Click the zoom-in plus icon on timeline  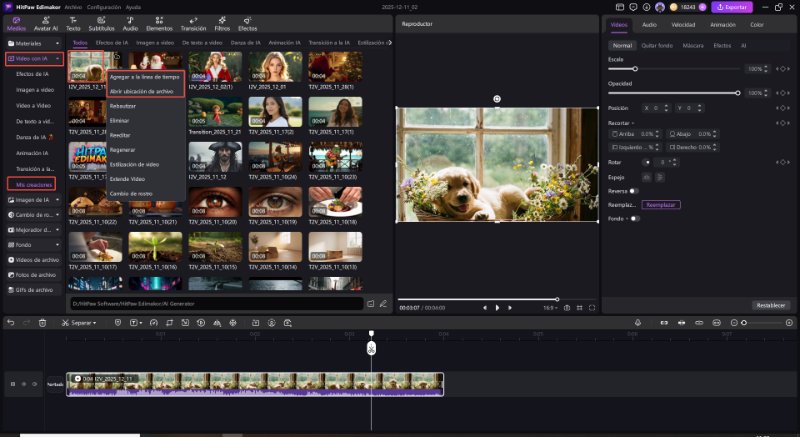pos(789,323)
